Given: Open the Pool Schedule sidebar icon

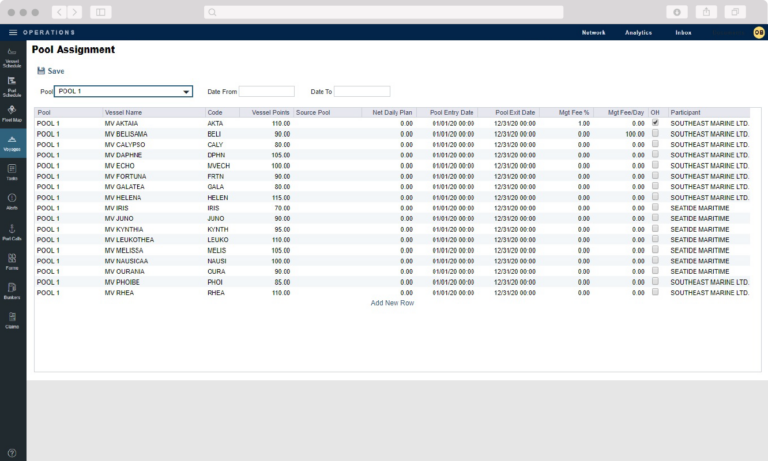Looking at the screenshot, I should point(12,84).
